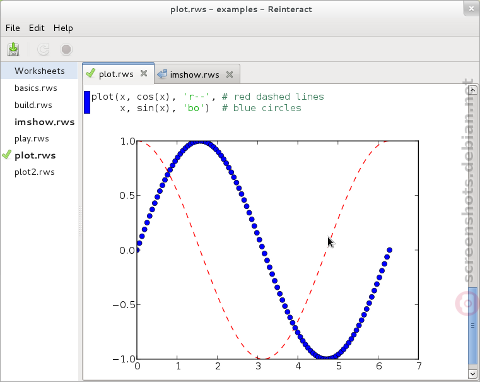This screenshot has width=480, height=382.
Task: Click the '# red dashed lines' comment
Action: 273,97
